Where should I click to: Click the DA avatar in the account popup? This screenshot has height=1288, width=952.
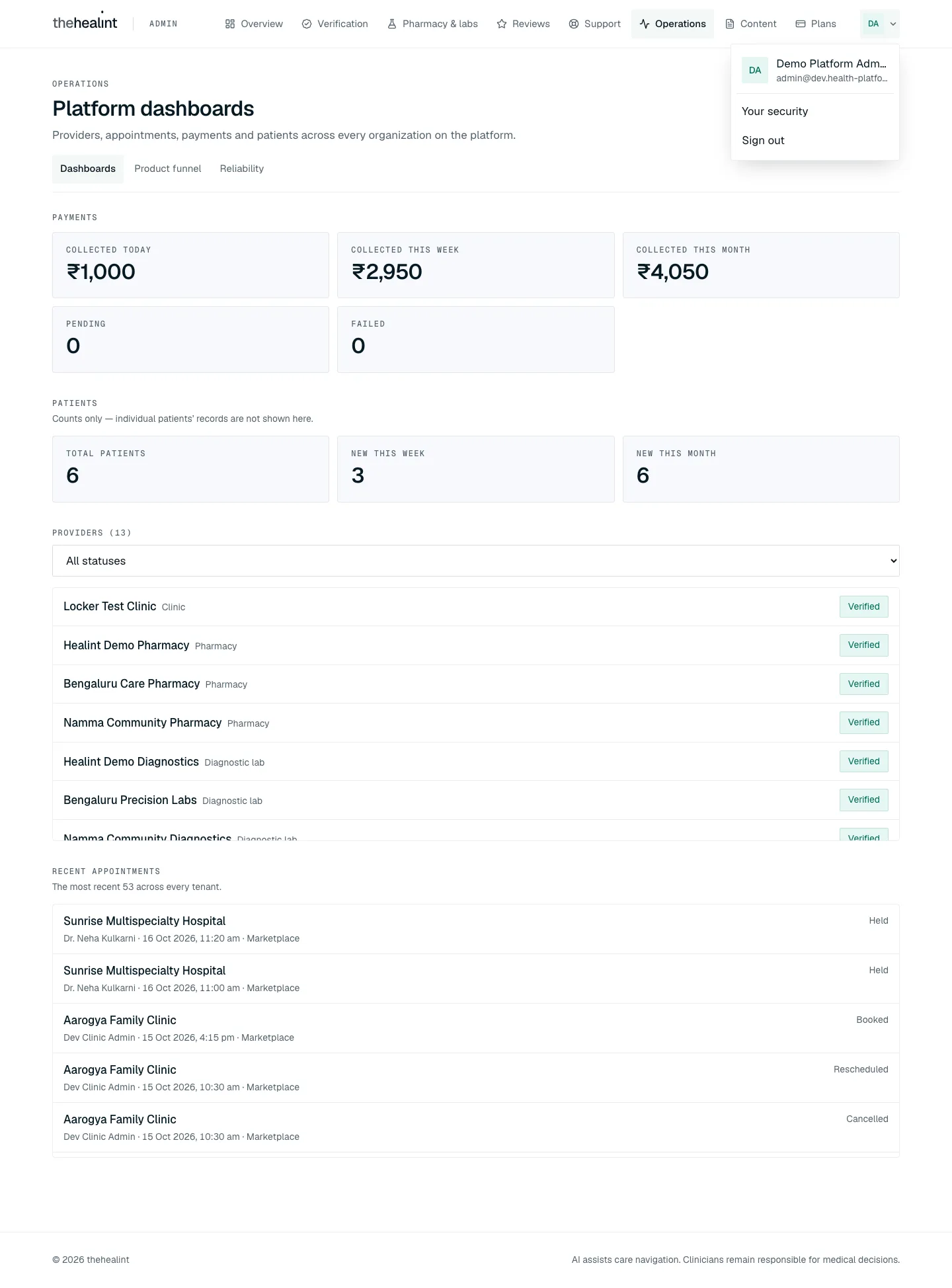point(755,70)
